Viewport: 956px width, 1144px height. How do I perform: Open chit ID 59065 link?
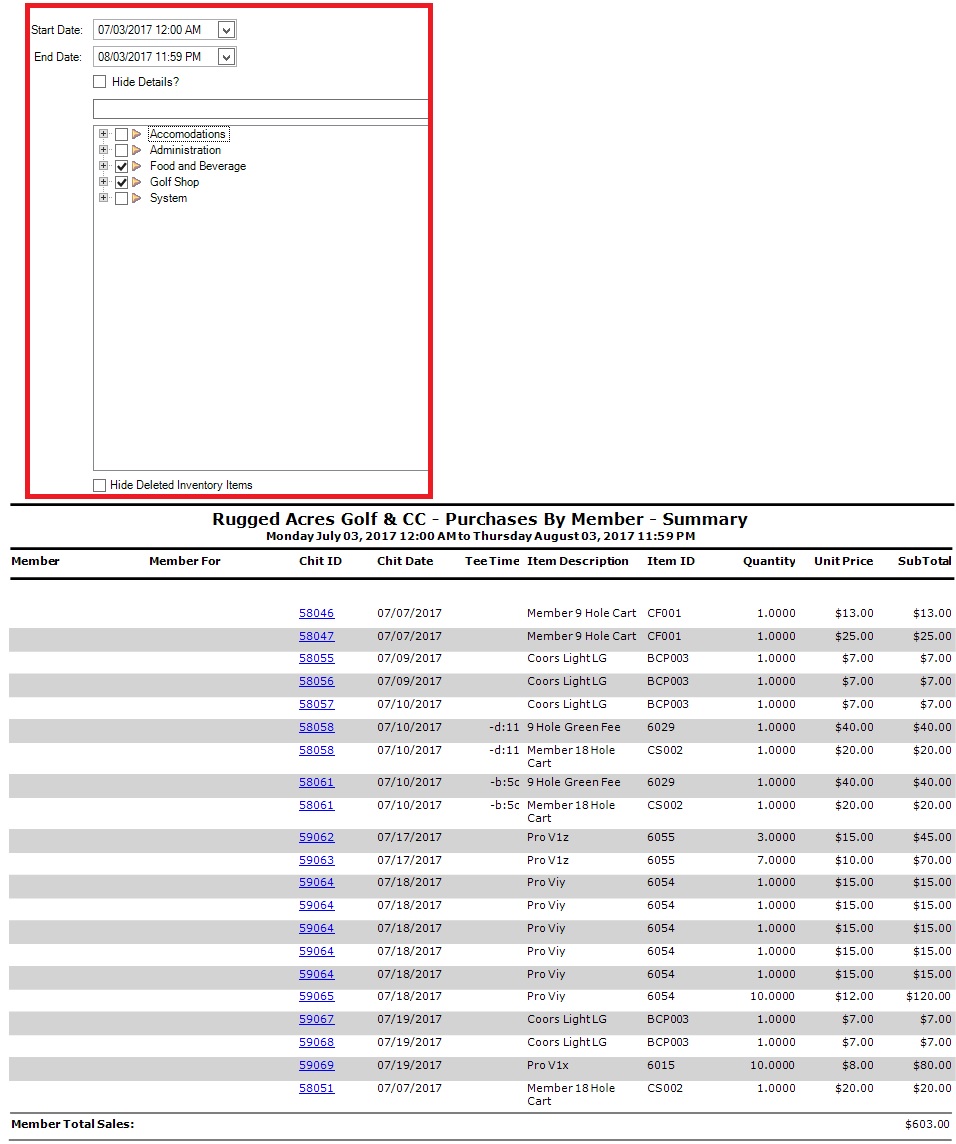(x=316, y=996)
